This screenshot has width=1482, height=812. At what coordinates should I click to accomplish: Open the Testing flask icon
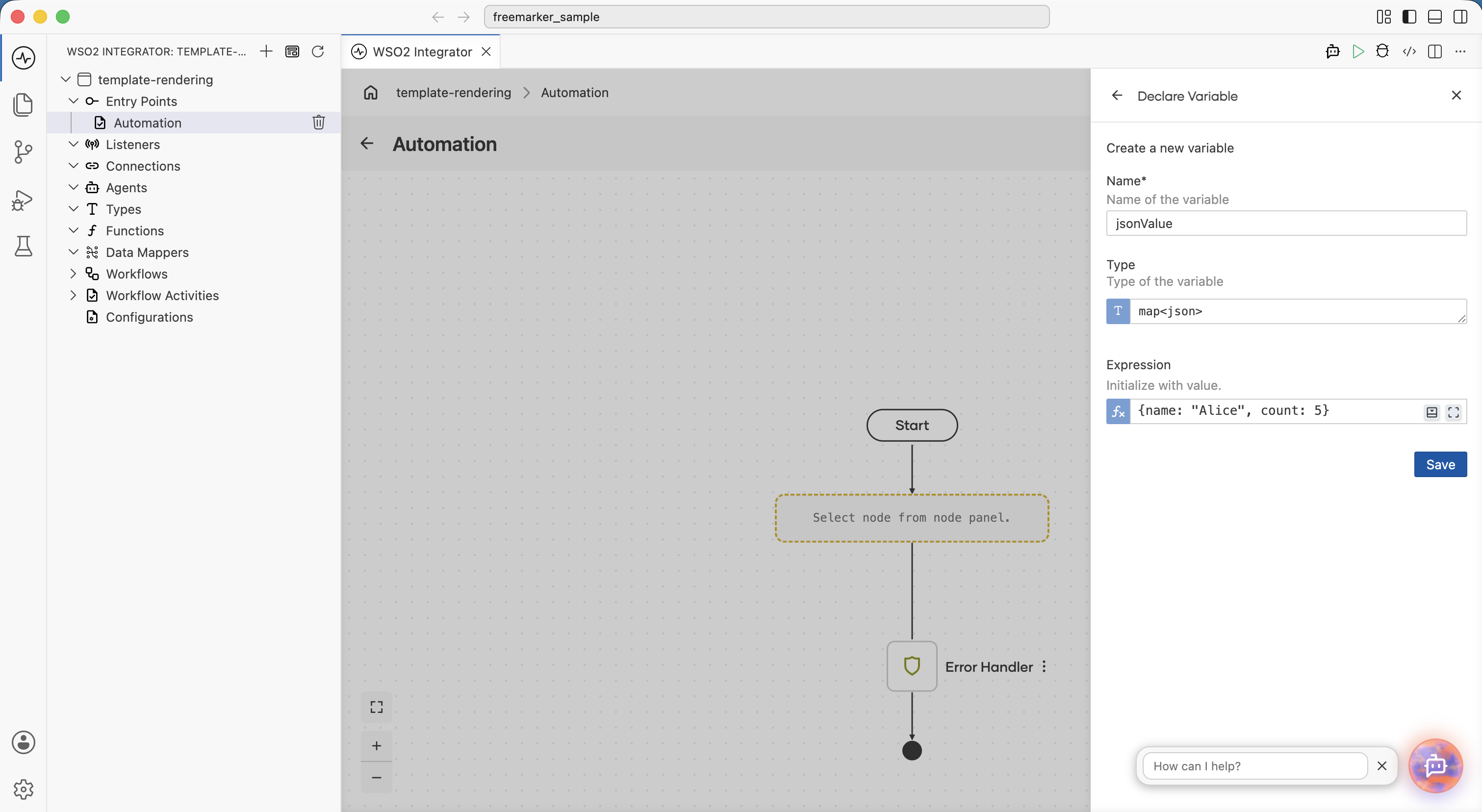pyautogui.click(x=23, y=246)
